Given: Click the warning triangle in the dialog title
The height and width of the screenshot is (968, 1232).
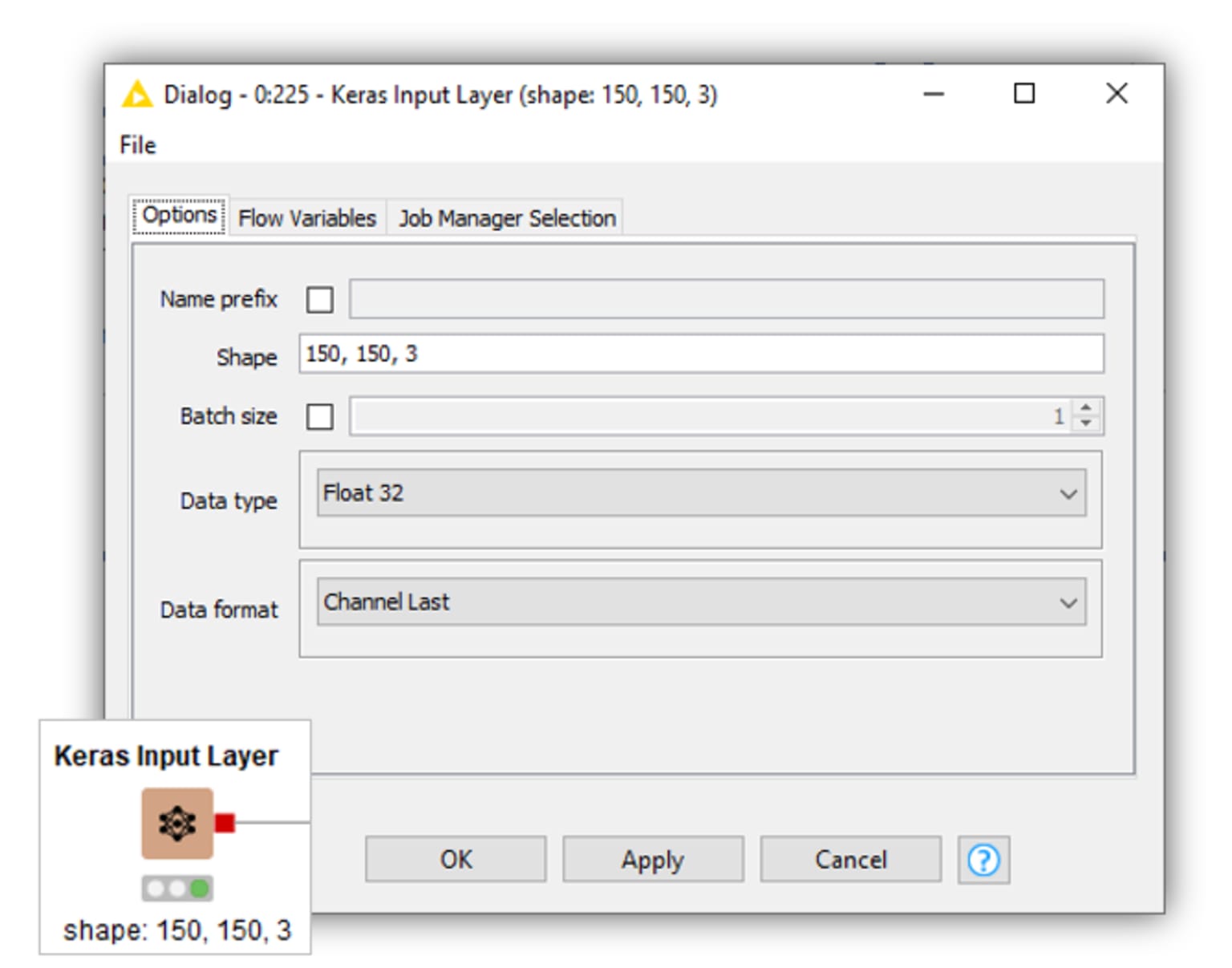Looking at the screenshot, I should [138, 94].
